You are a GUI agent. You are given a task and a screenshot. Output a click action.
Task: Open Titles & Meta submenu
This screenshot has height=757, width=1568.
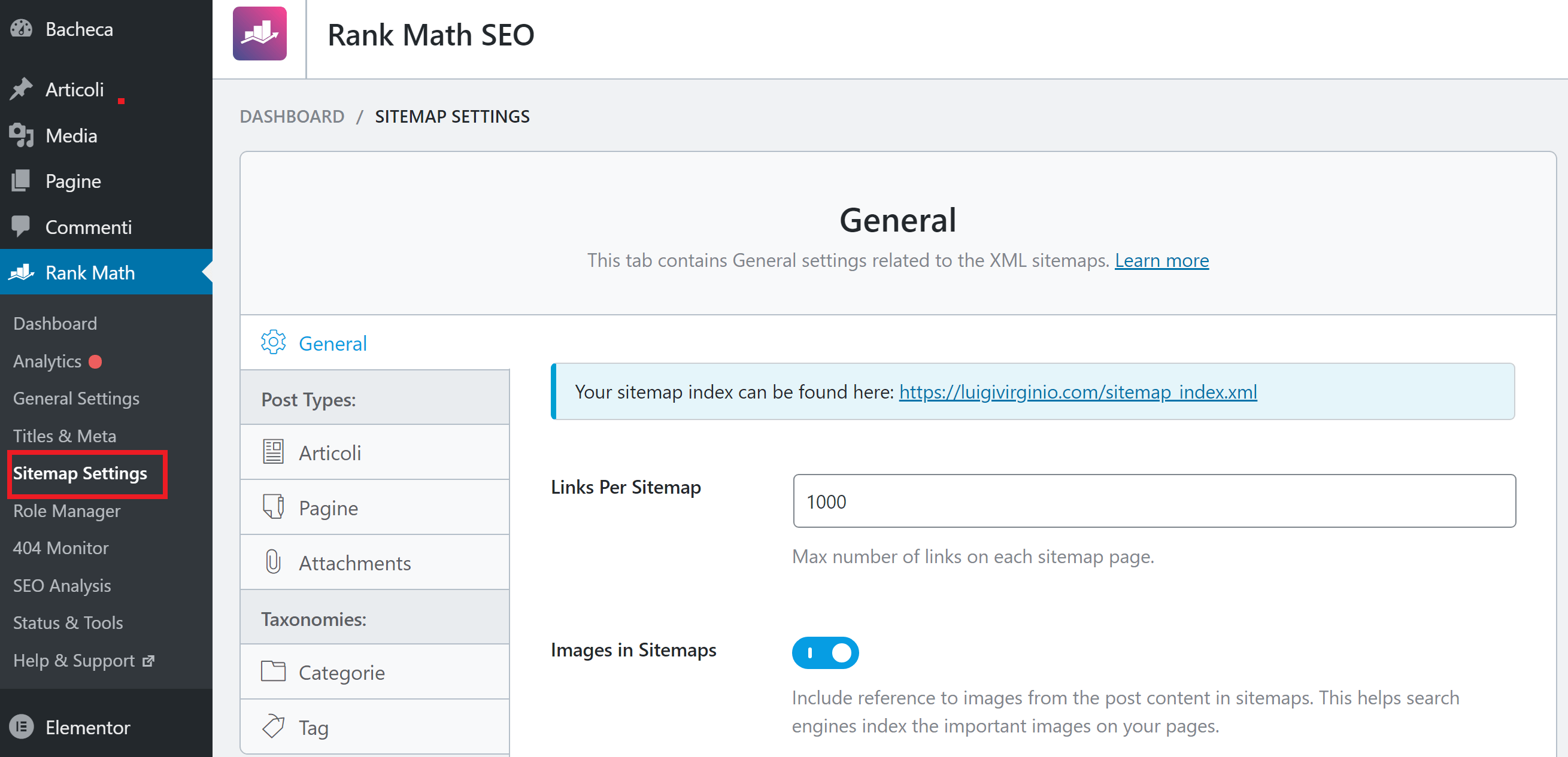tap(65, 436)
